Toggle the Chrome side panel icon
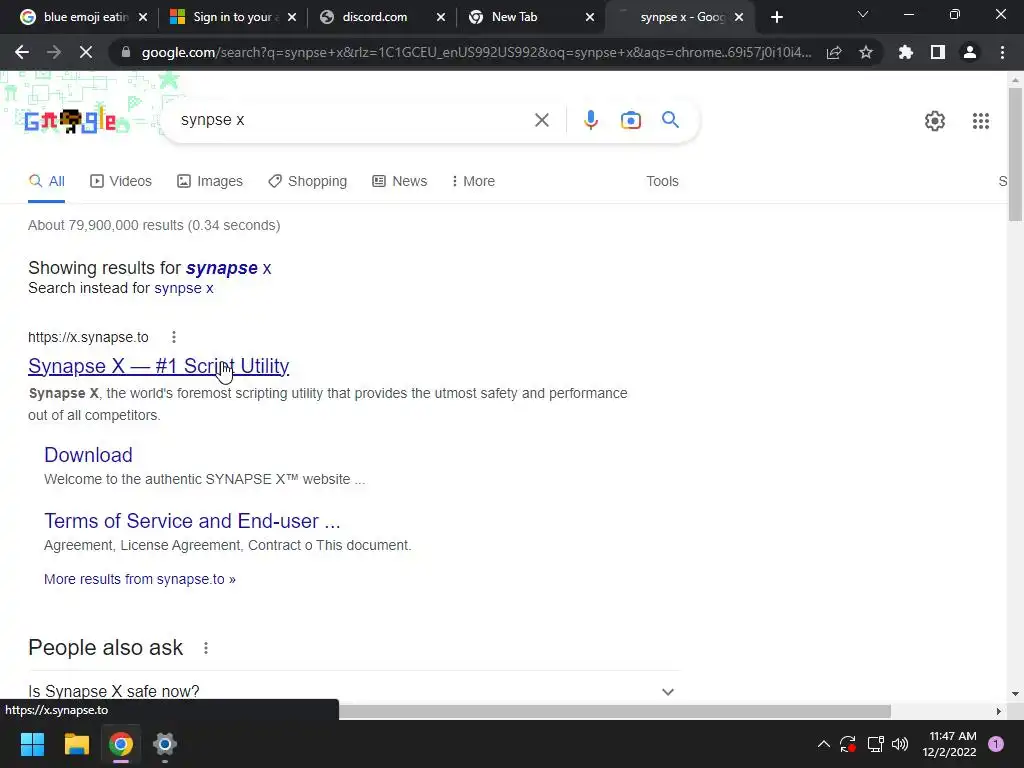 [938, 52]
